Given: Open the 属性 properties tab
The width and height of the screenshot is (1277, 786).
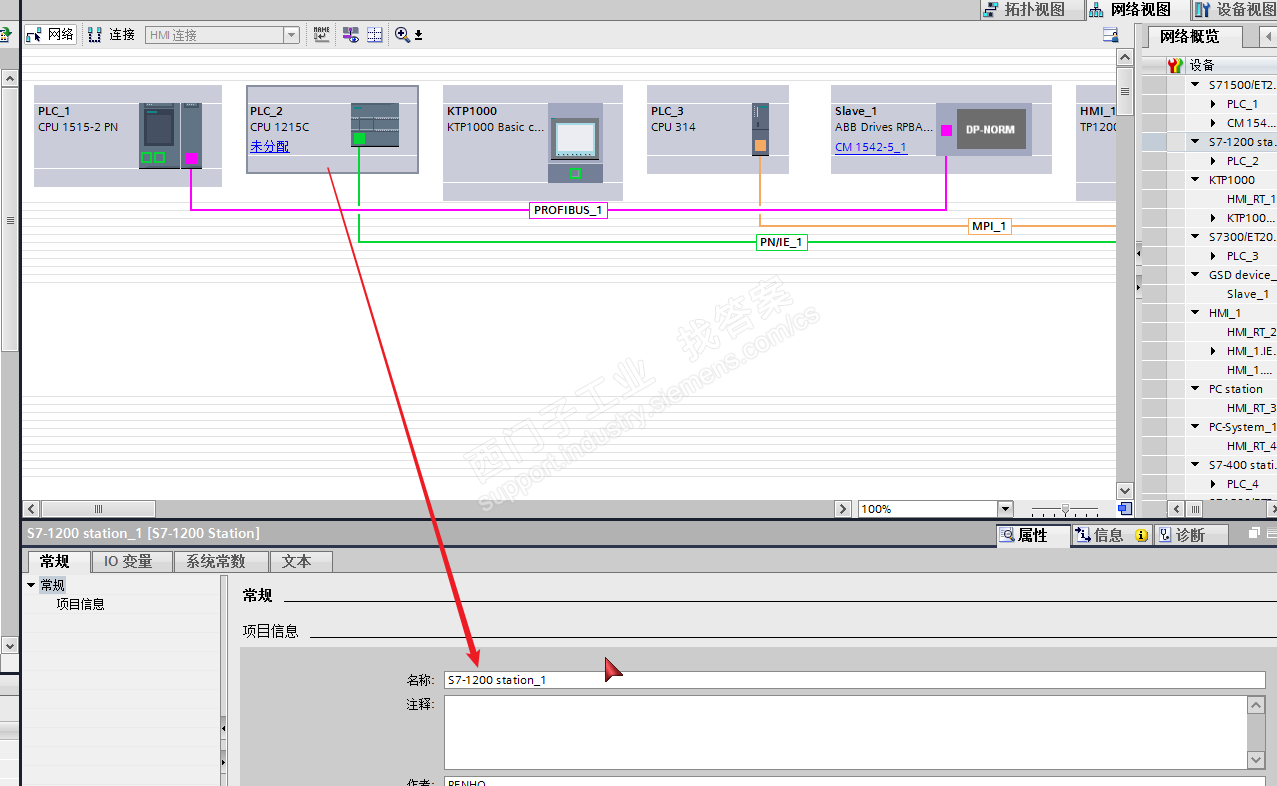Looking at the screenshot, I should coord(1033,535).
